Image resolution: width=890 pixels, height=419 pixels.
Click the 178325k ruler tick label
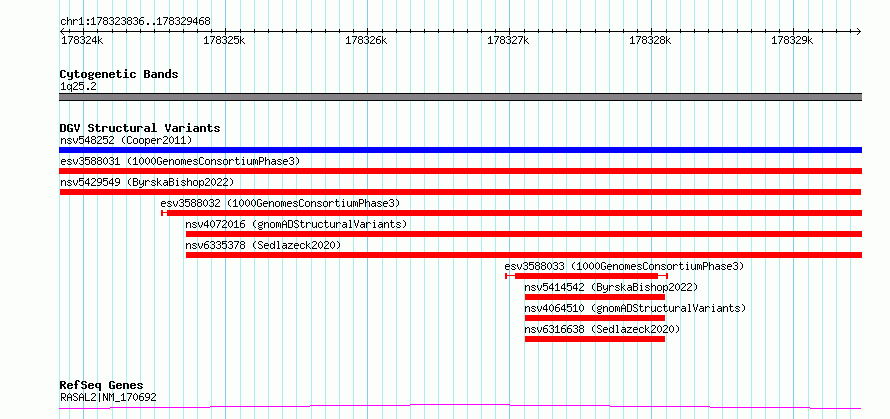pyautogui.click(x=224, y=40)
